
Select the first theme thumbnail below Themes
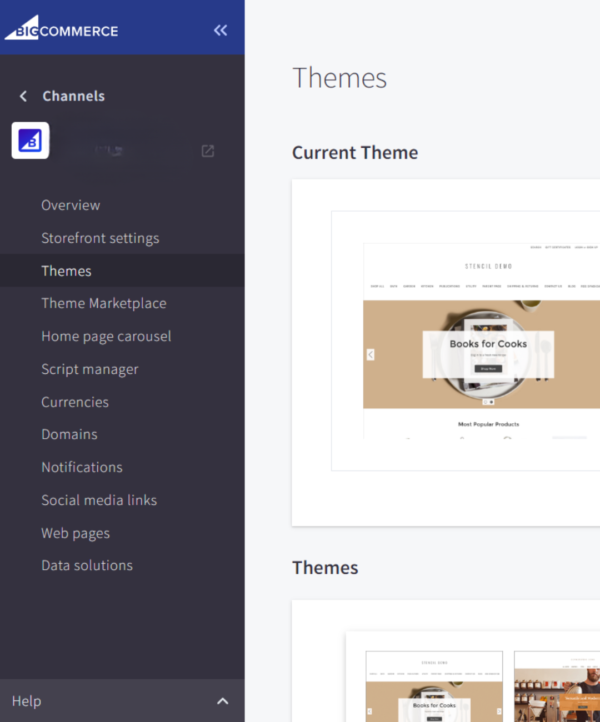(434, 685)
